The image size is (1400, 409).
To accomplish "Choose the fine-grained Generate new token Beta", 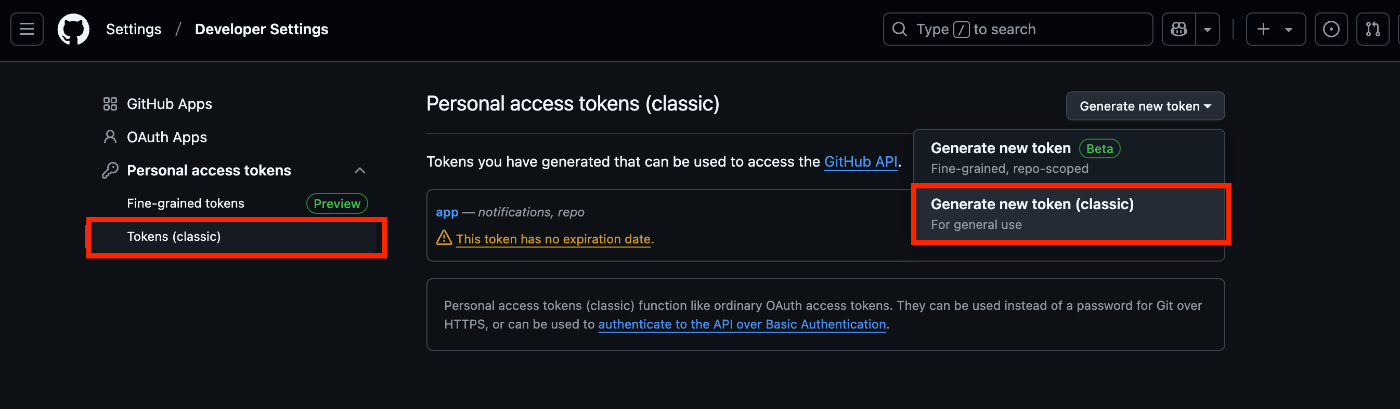I will click(1069, 158).
